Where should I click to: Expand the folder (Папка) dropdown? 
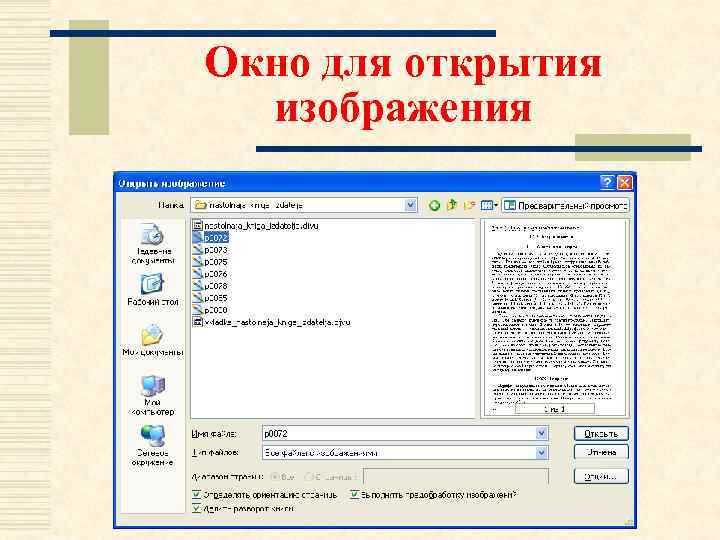pyautogui.click(x=411, y=205)
